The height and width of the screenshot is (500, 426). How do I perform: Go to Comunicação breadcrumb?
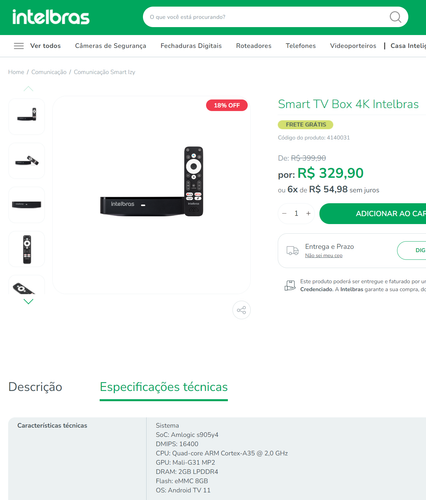coord(49,72)
